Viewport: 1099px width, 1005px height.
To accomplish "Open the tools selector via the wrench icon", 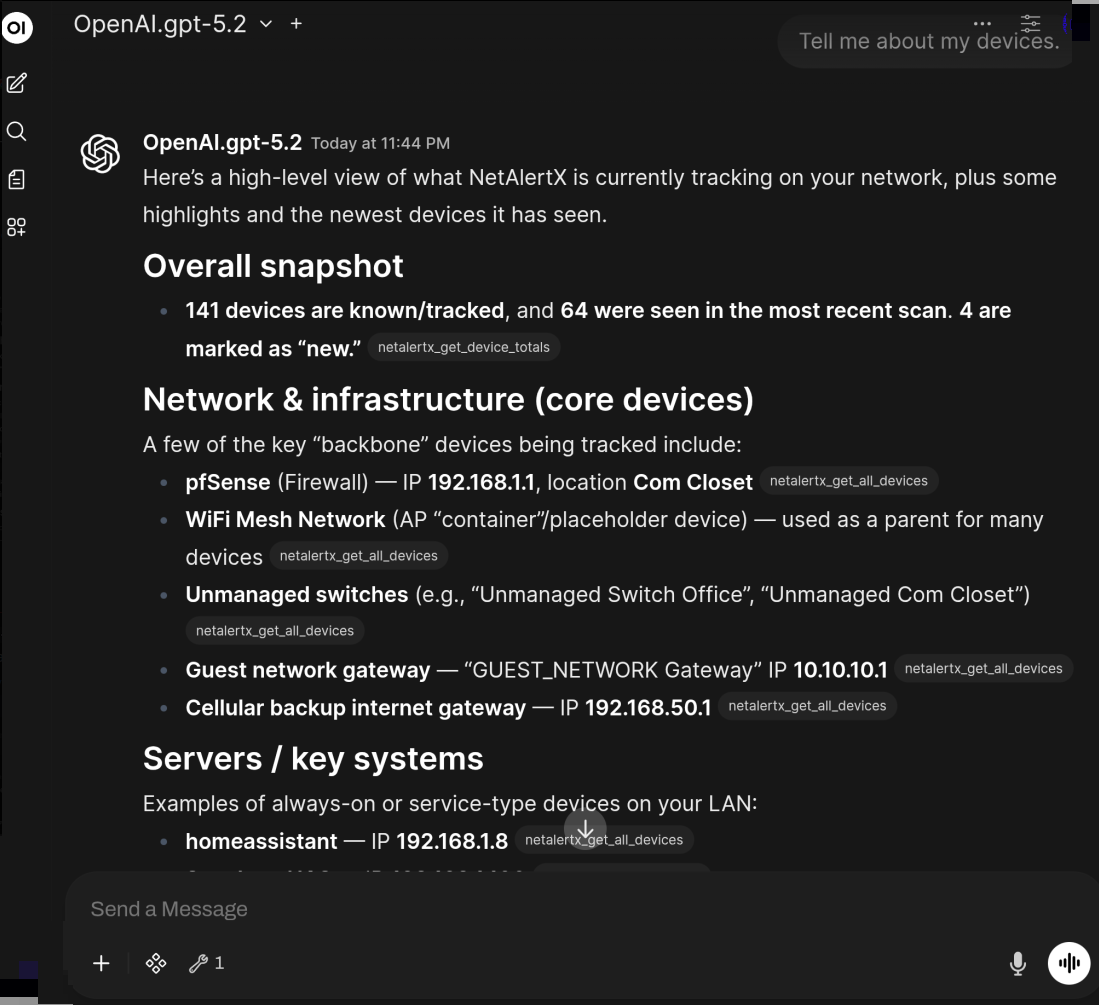I will pos(199,963).
